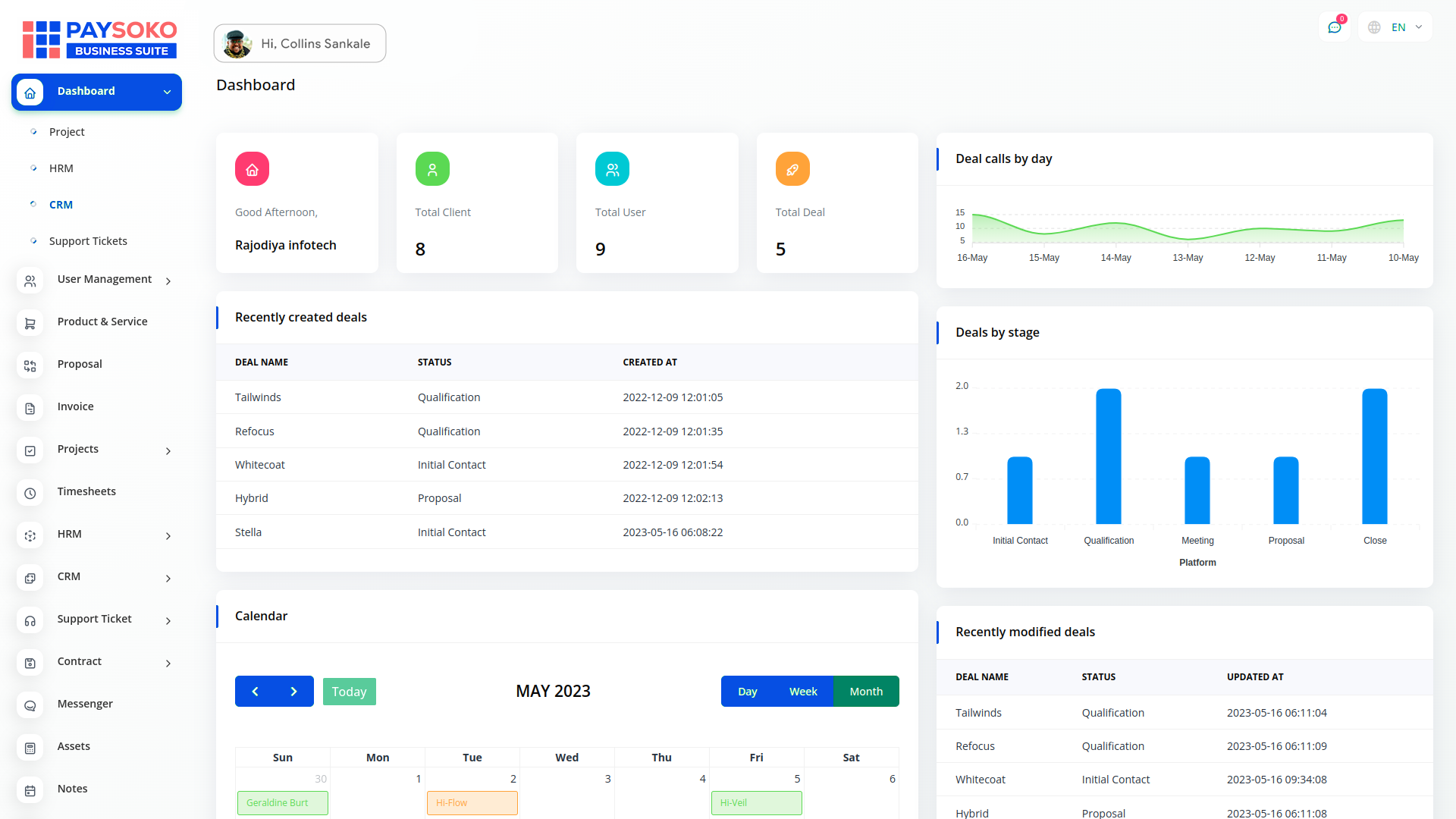Open Timesheets via its clock icon

pyautogui.click(x=30, y=493)
